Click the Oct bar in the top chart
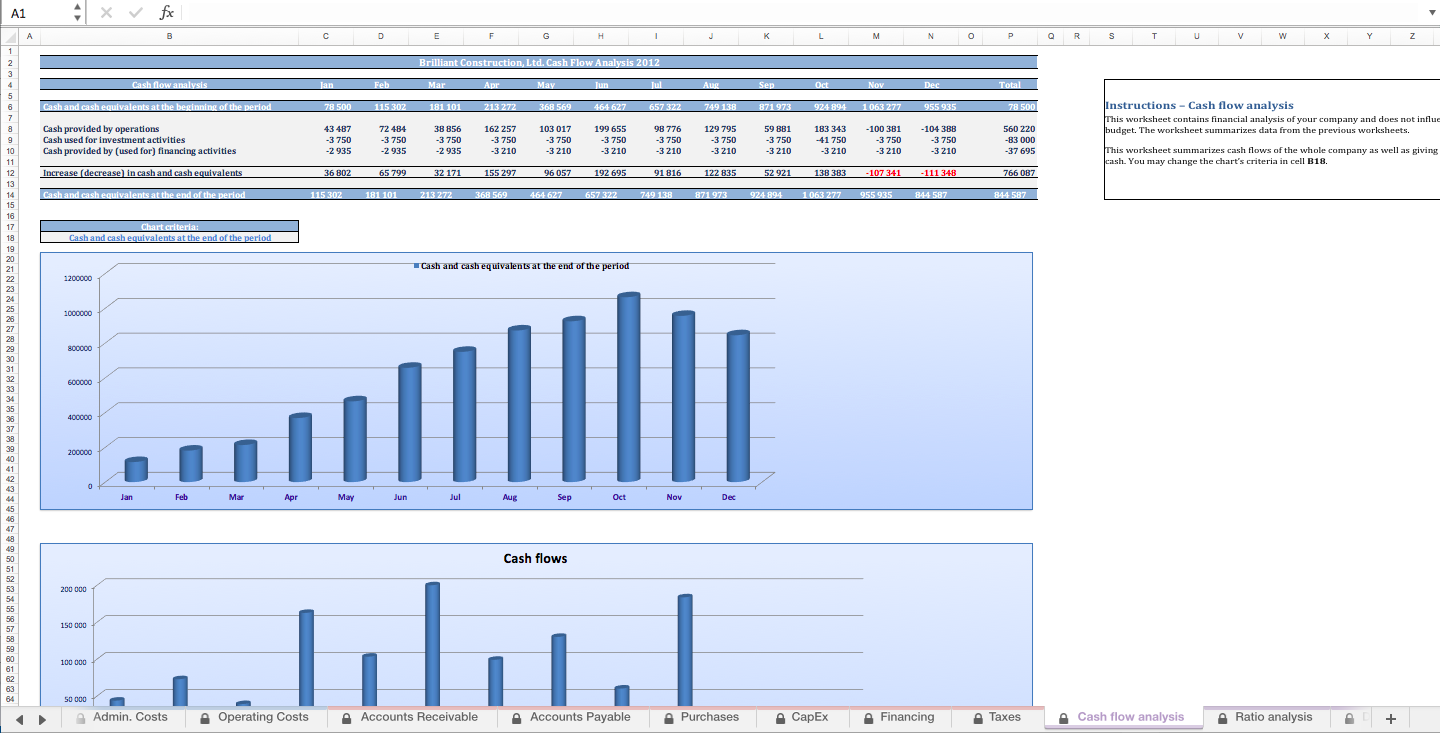Viewport: 1440px width, 733px height. pyautogui.click(x=628, y=388)
